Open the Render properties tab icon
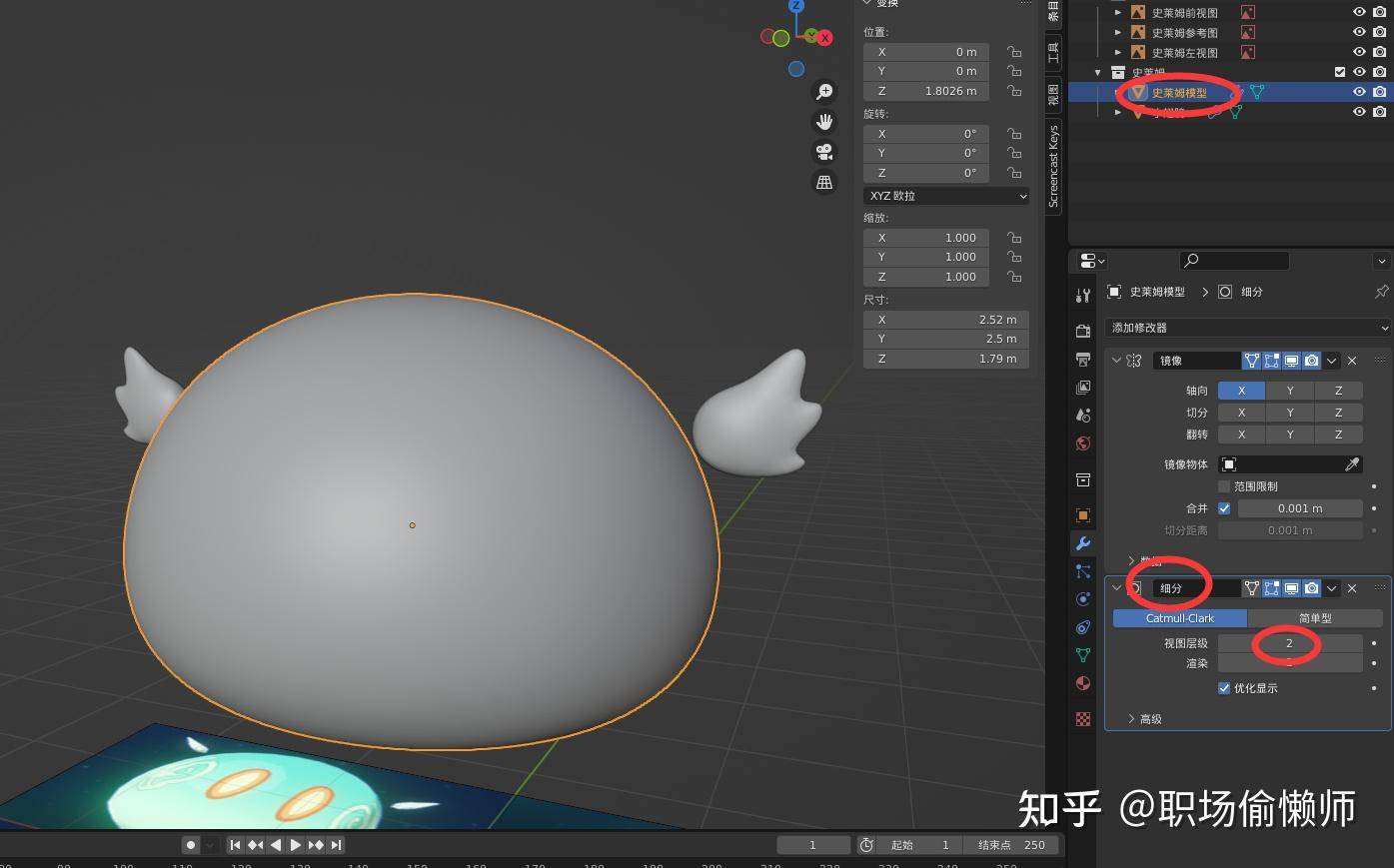Viewport: 1394px width, 868px height. coord(1083,331)
